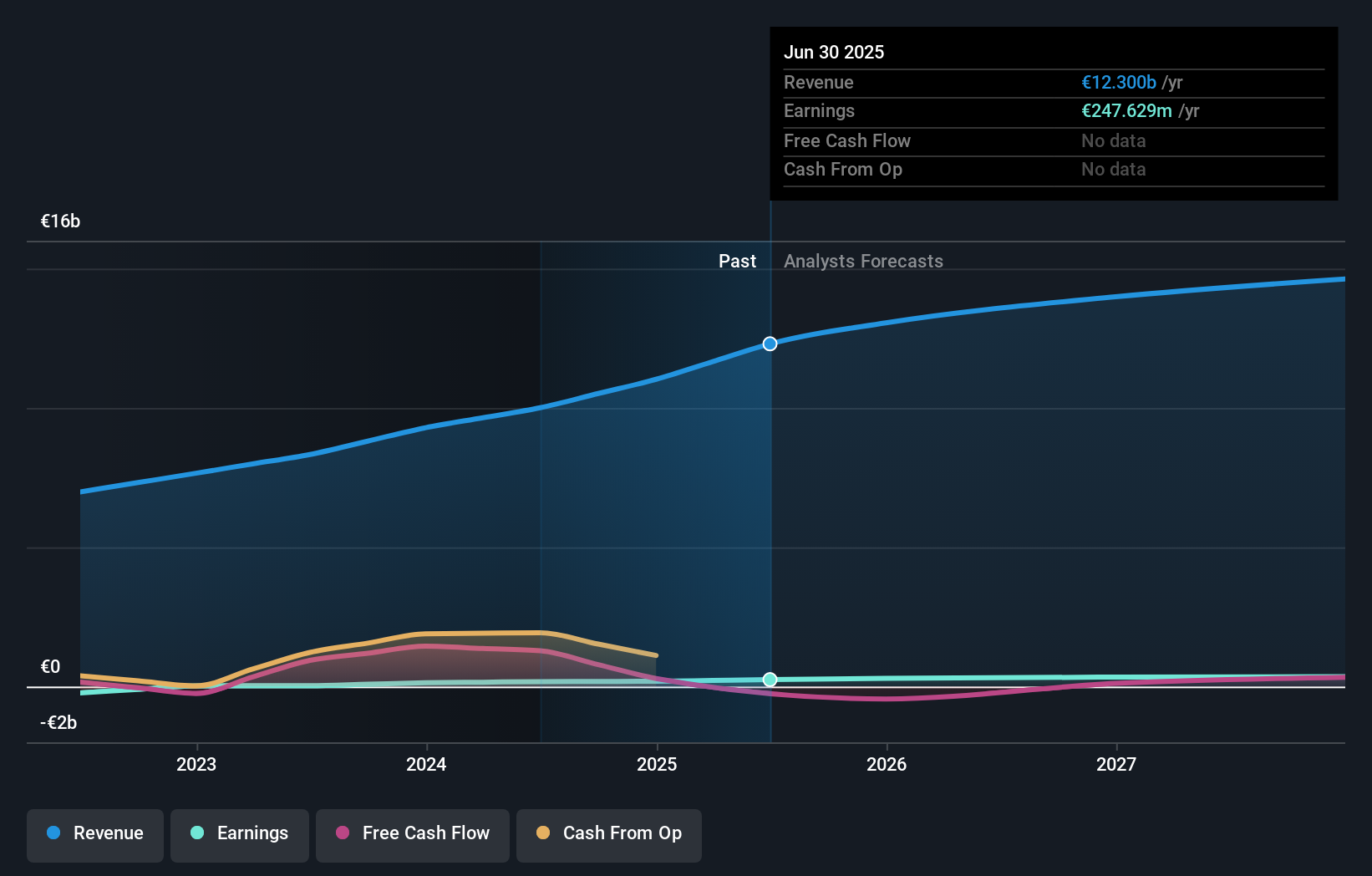Click the €0 y-axis label

pos(50,666)
